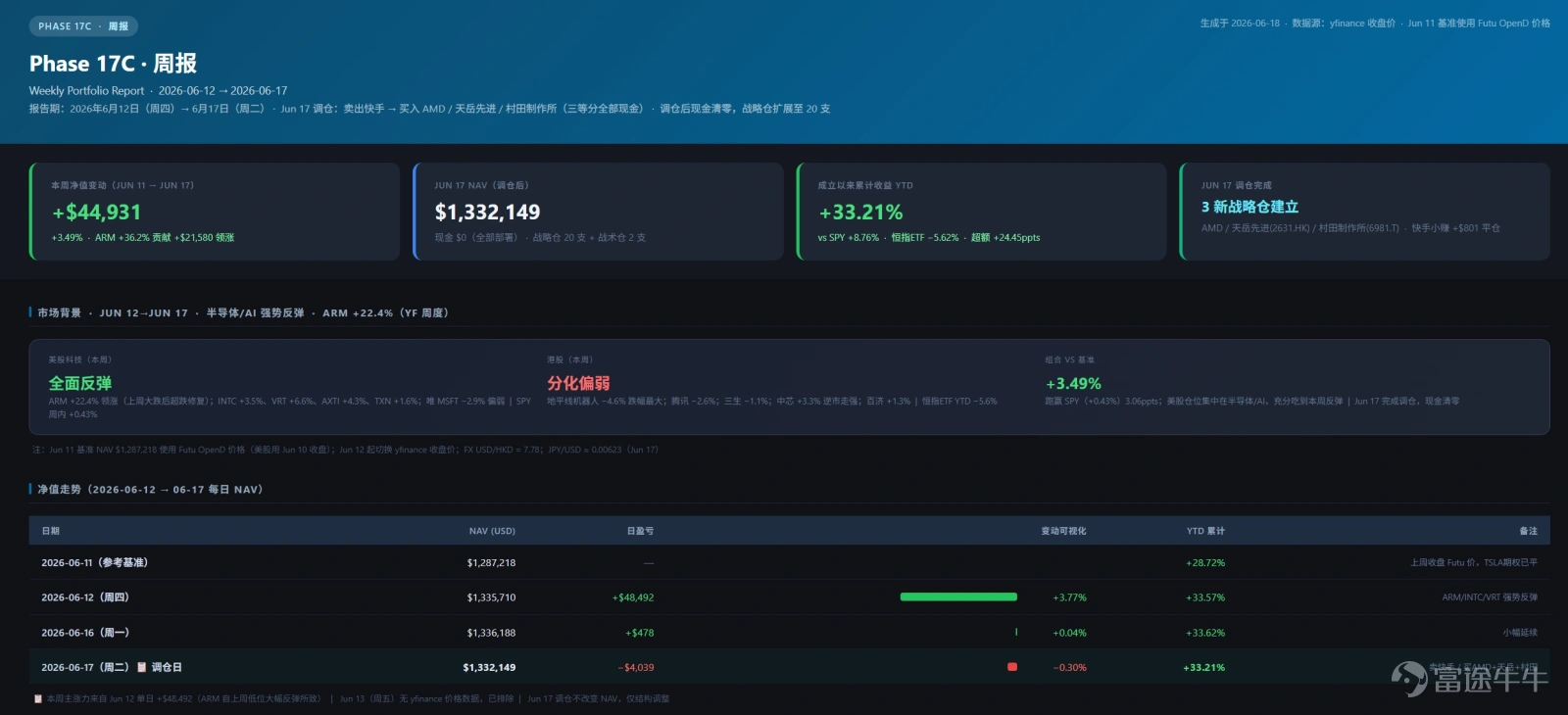The height and width of the screenshot is (715, 1568).
Task: Click the red negative change bar marker
Action: 1012,667
